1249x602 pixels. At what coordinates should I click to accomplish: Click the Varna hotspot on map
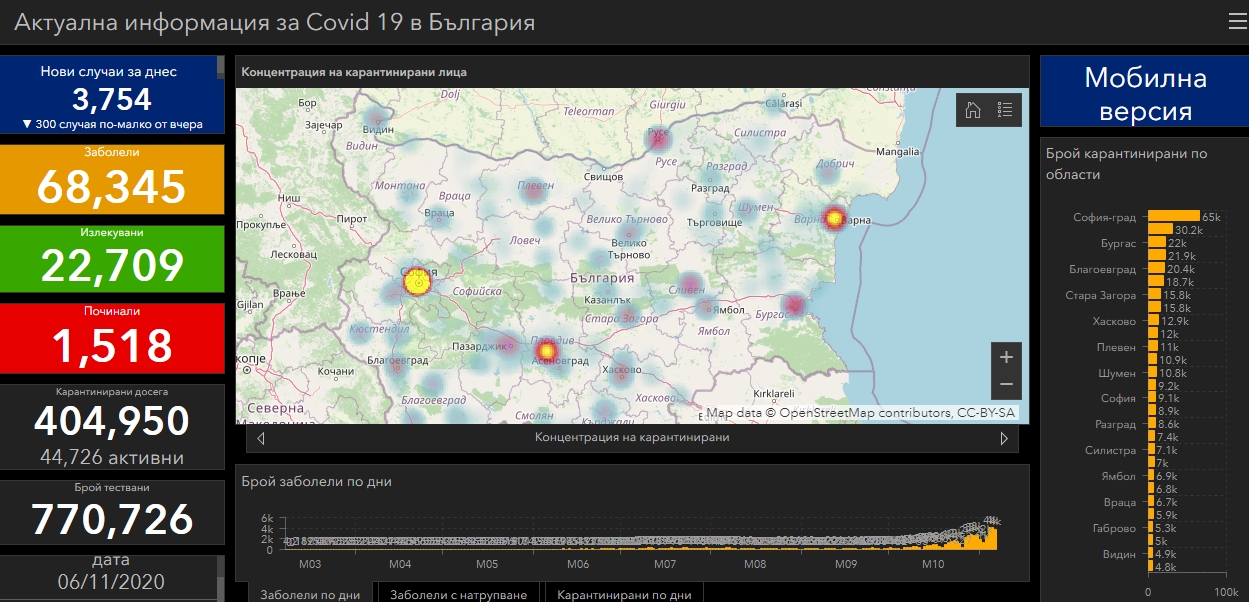tap(834, 217)
